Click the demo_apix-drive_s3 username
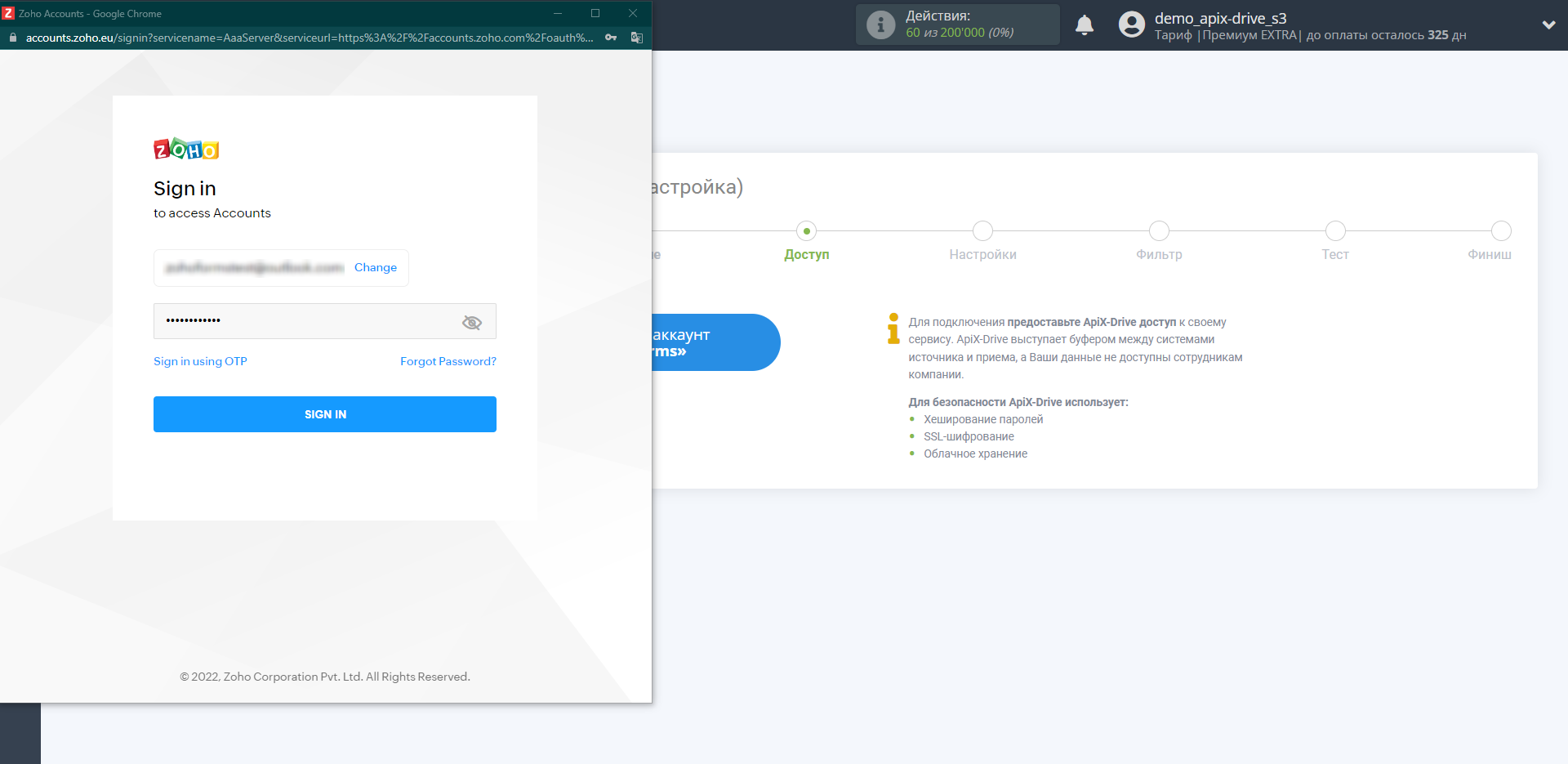This screenshot has width=1568, height=764. click(x=1220, y=18)
